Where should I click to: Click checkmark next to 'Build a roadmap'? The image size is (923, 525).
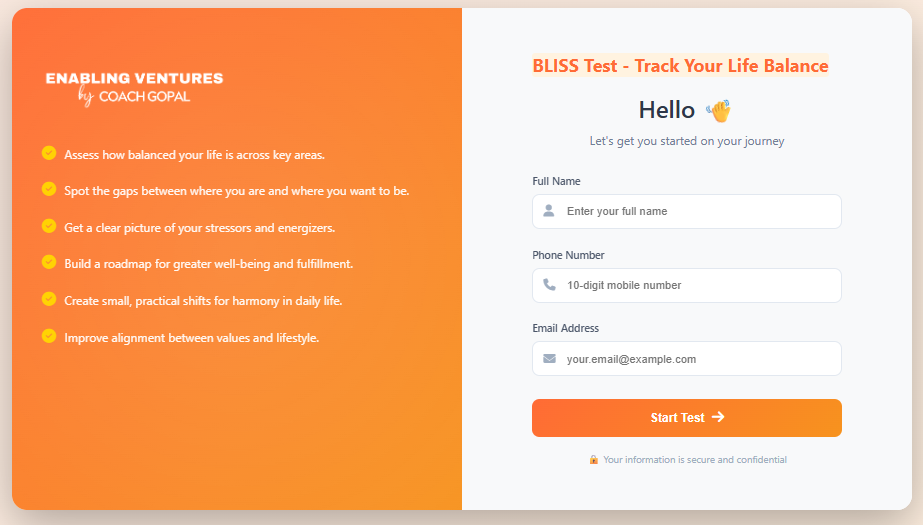(x=49, y=262)
